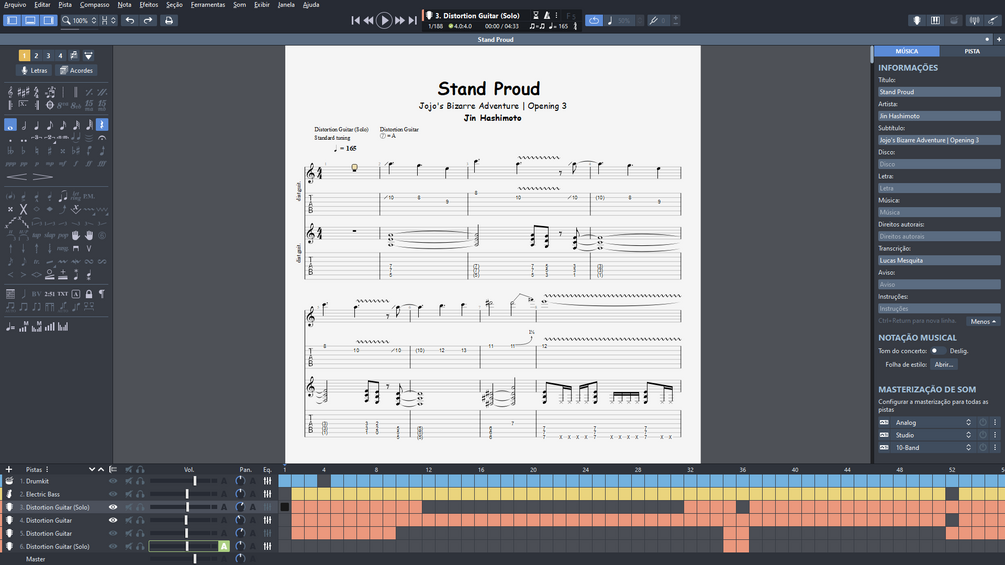Move track down with the down chevron
The width and height of the screenshot is (1005, 565).
pos(92,470)
